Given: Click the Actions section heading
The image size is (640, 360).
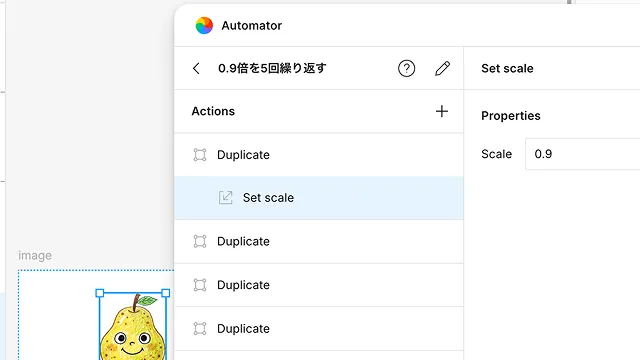Looking at the screenshot, I should (x=213, y=111).
